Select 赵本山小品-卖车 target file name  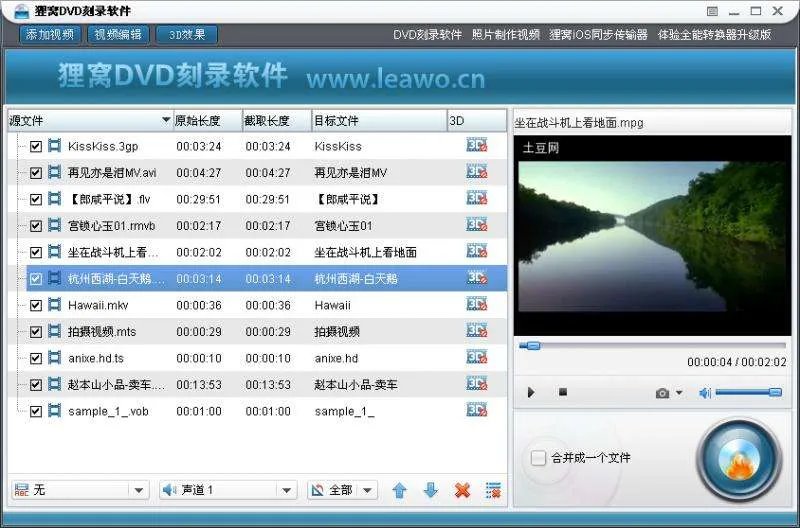point(356,385)
